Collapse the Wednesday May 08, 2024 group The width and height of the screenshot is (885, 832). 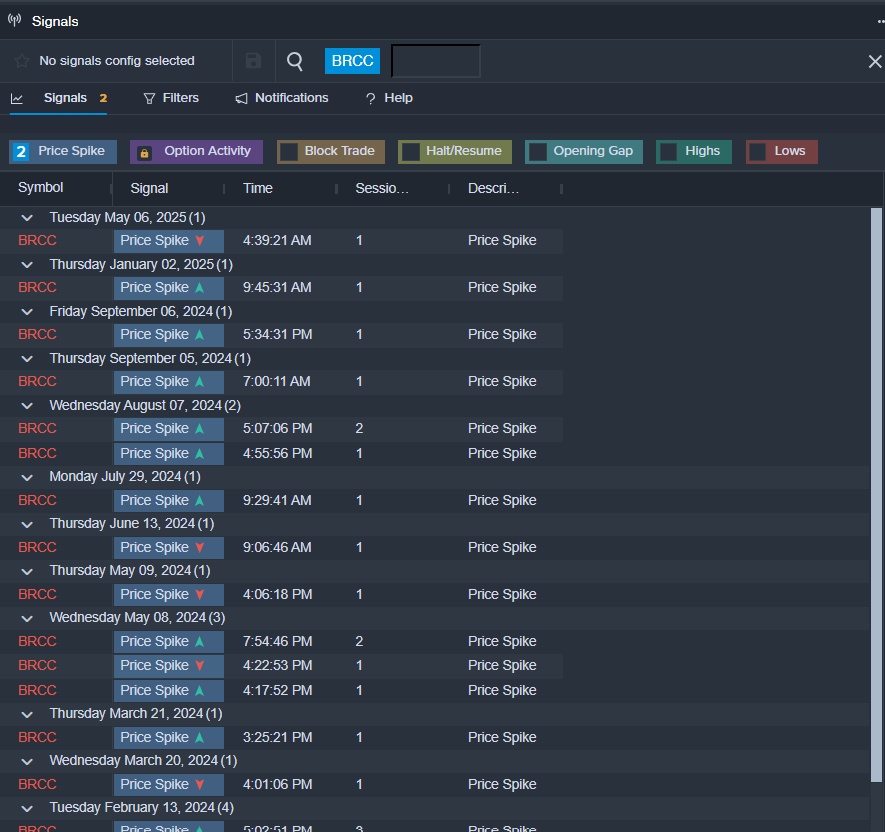28,618
